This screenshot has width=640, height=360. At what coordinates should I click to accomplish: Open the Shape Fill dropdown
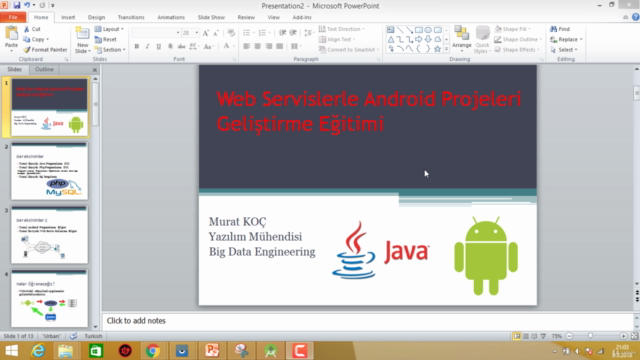coord(513,29)
